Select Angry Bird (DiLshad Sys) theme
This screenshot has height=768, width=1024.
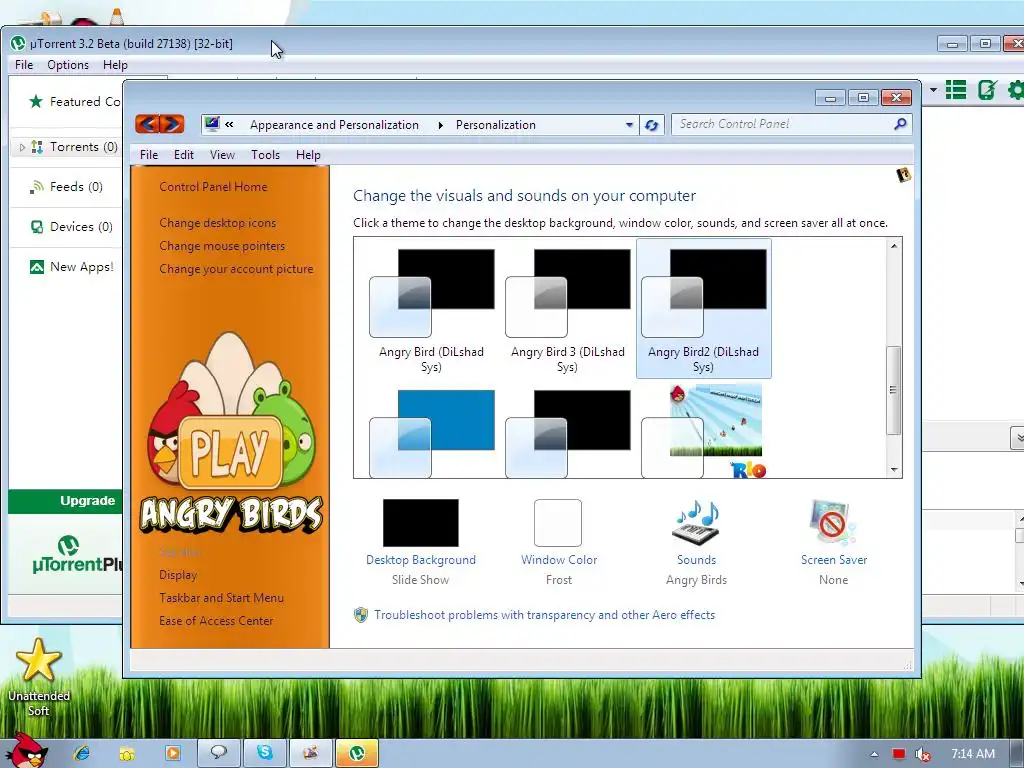click(x=432, y=308)
